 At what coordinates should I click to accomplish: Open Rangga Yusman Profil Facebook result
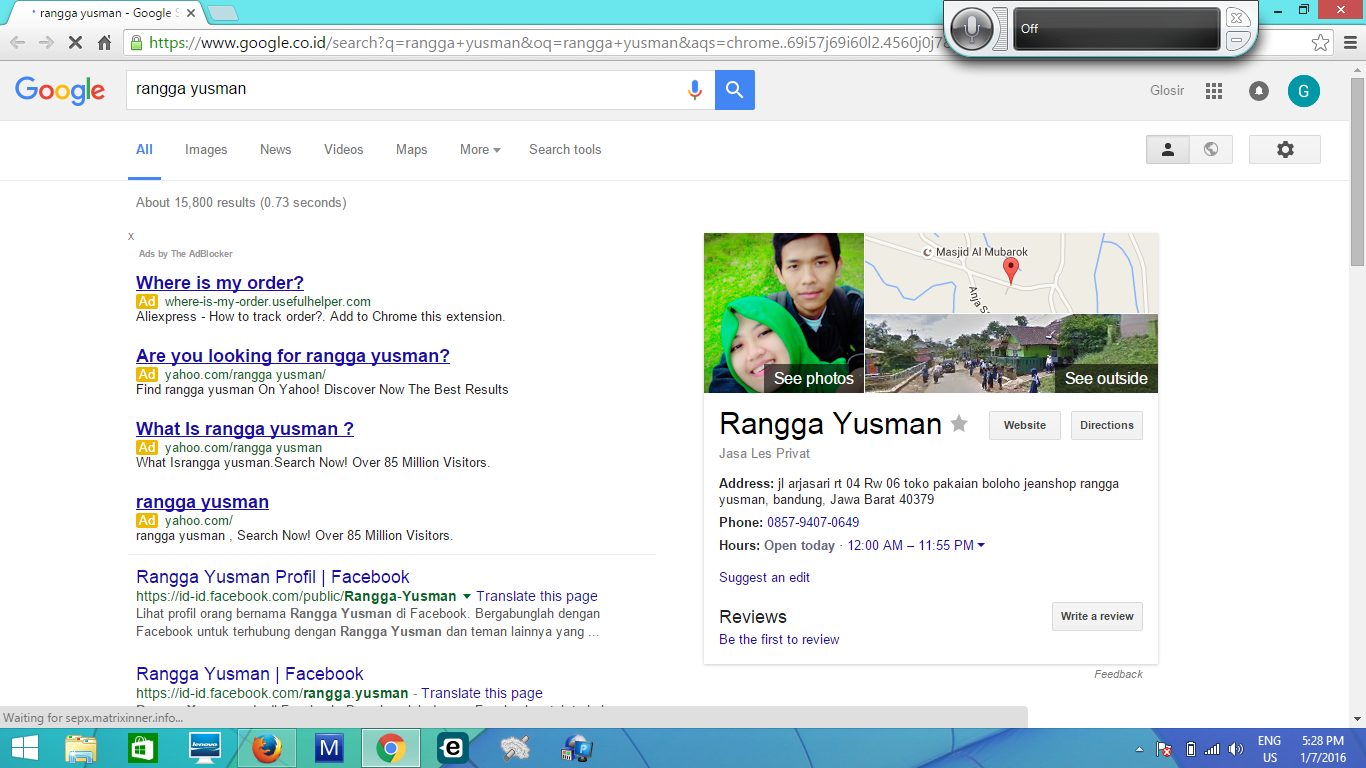click(273, 577)
